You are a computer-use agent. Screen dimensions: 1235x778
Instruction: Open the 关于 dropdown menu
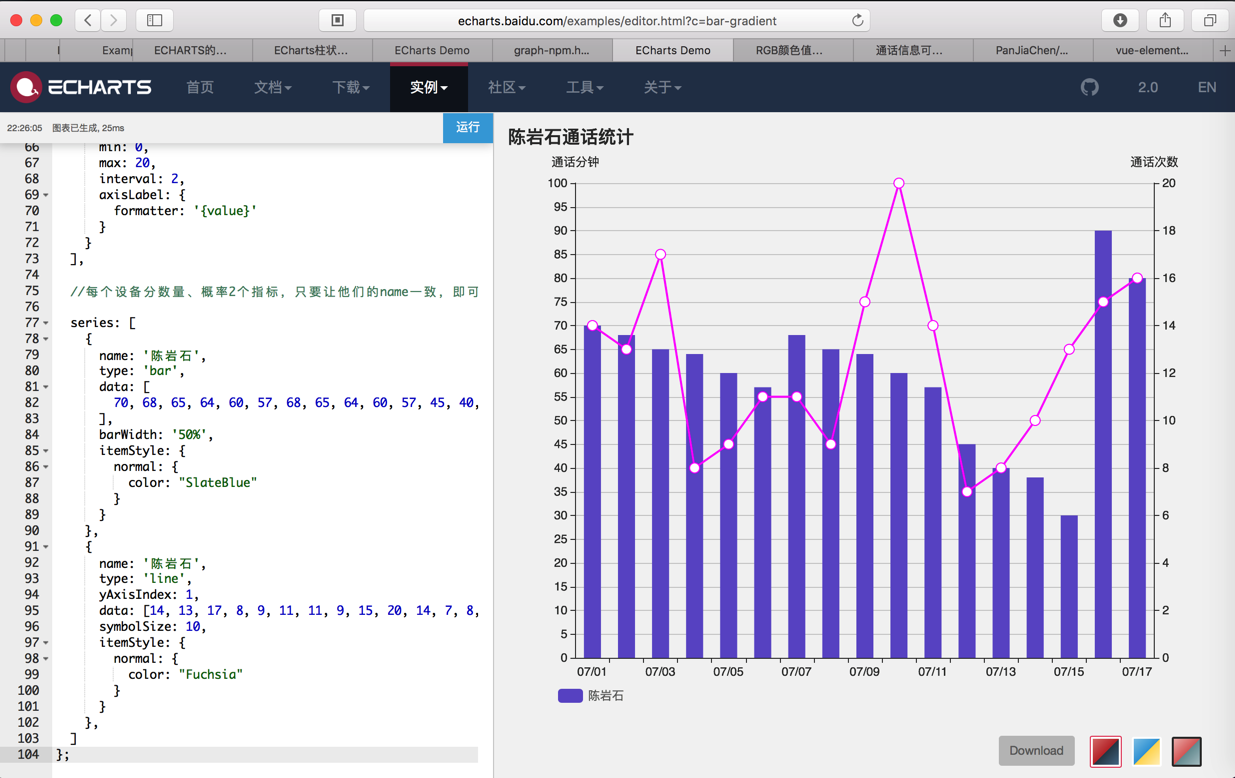pyautogui.click(x=662, y=87)
